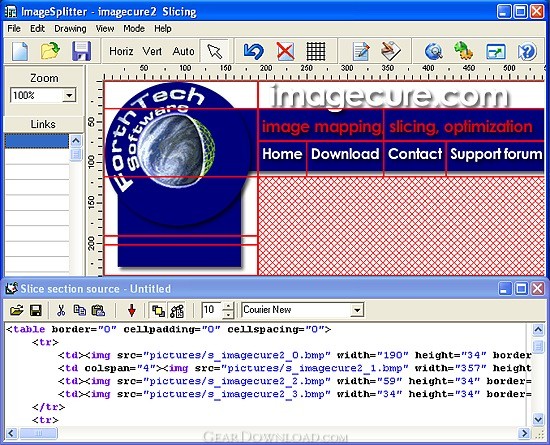
Task: Click red down-arrow icon in source toolbar
Action: click(x=132, y=310)
